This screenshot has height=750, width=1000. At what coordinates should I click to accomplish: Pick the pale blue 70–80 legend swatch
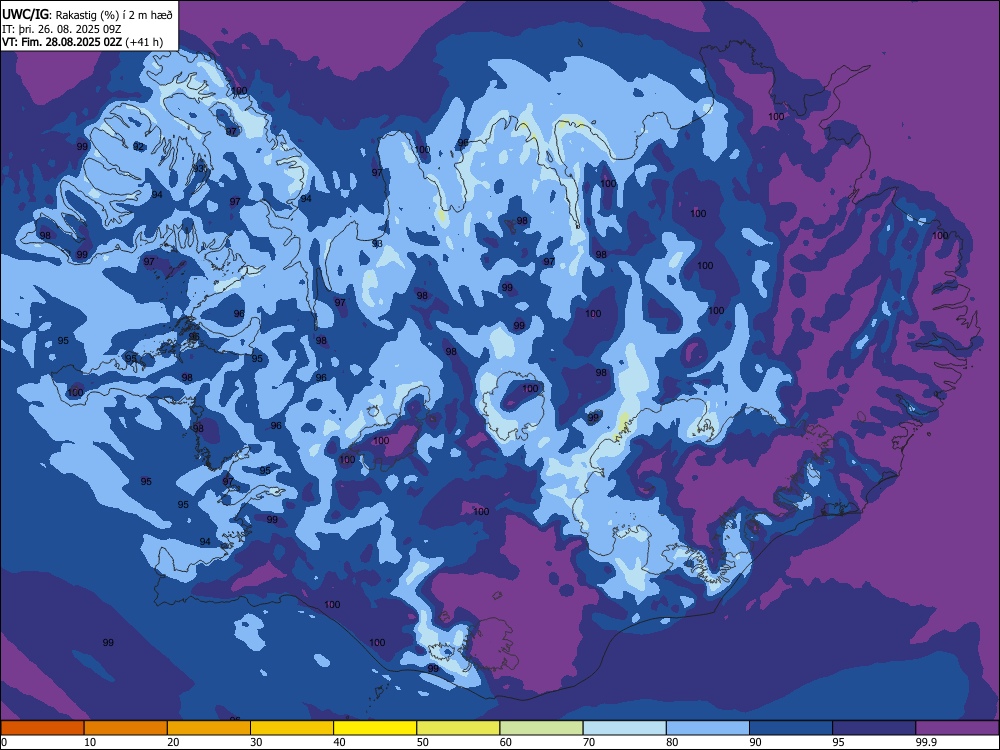click(625, 728)
